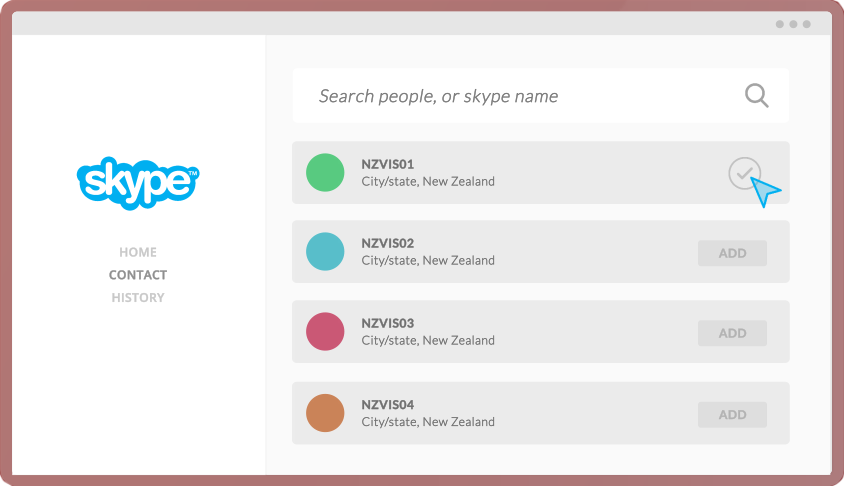Switch to the HISTORY menu item
Screen dimensions: 844x486
(138, 297)
